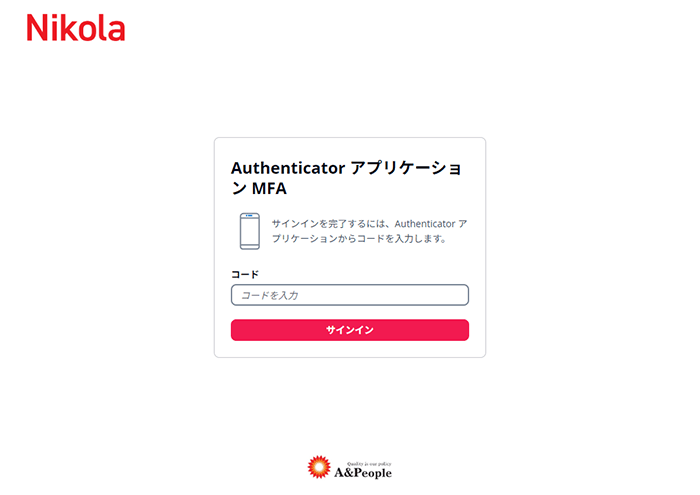Click the ampersand in A&People logo
The height and width of the screenshot is (495, 700).
tap(348, 472)
